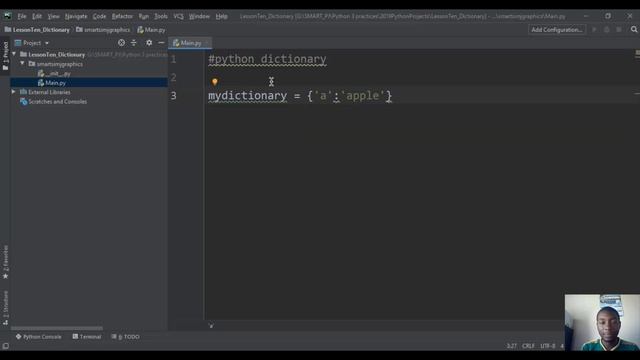Click the Debug bug icon
The height and width of the screenshot is (360, 640).
coord(607,30)
